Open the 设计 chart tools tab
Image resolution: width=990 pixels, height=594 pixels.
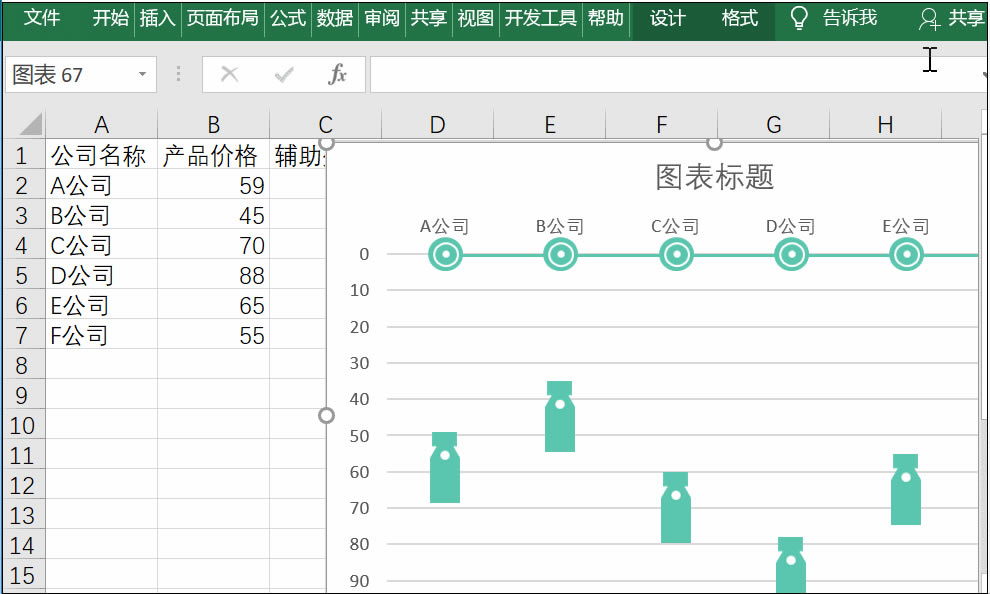click(666, 17)
